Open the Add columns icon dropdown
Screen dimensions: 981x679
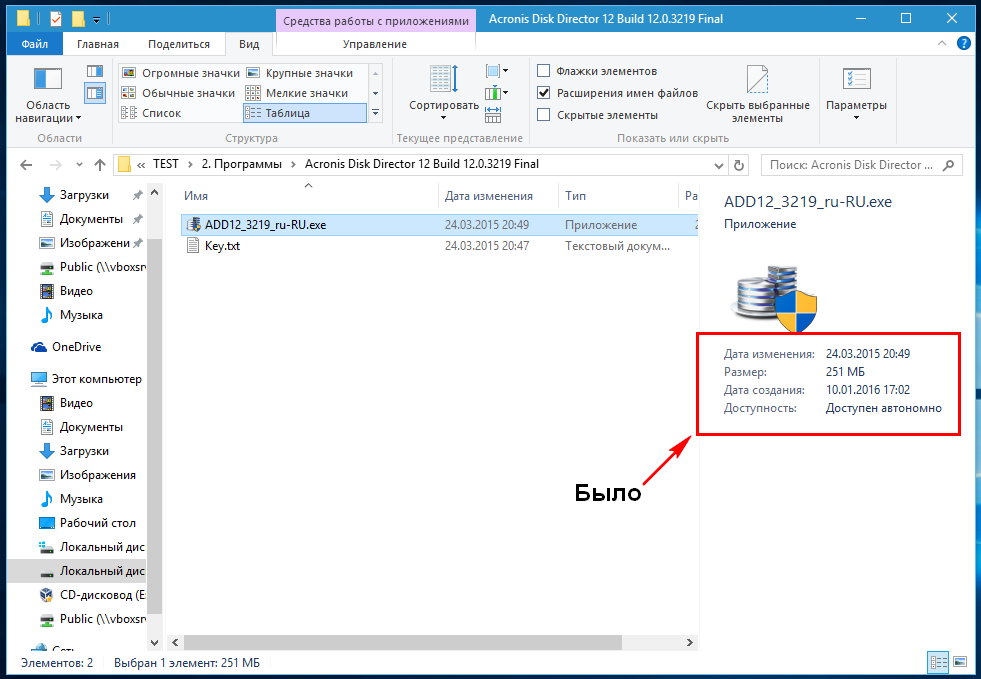(x=497, y=93)
